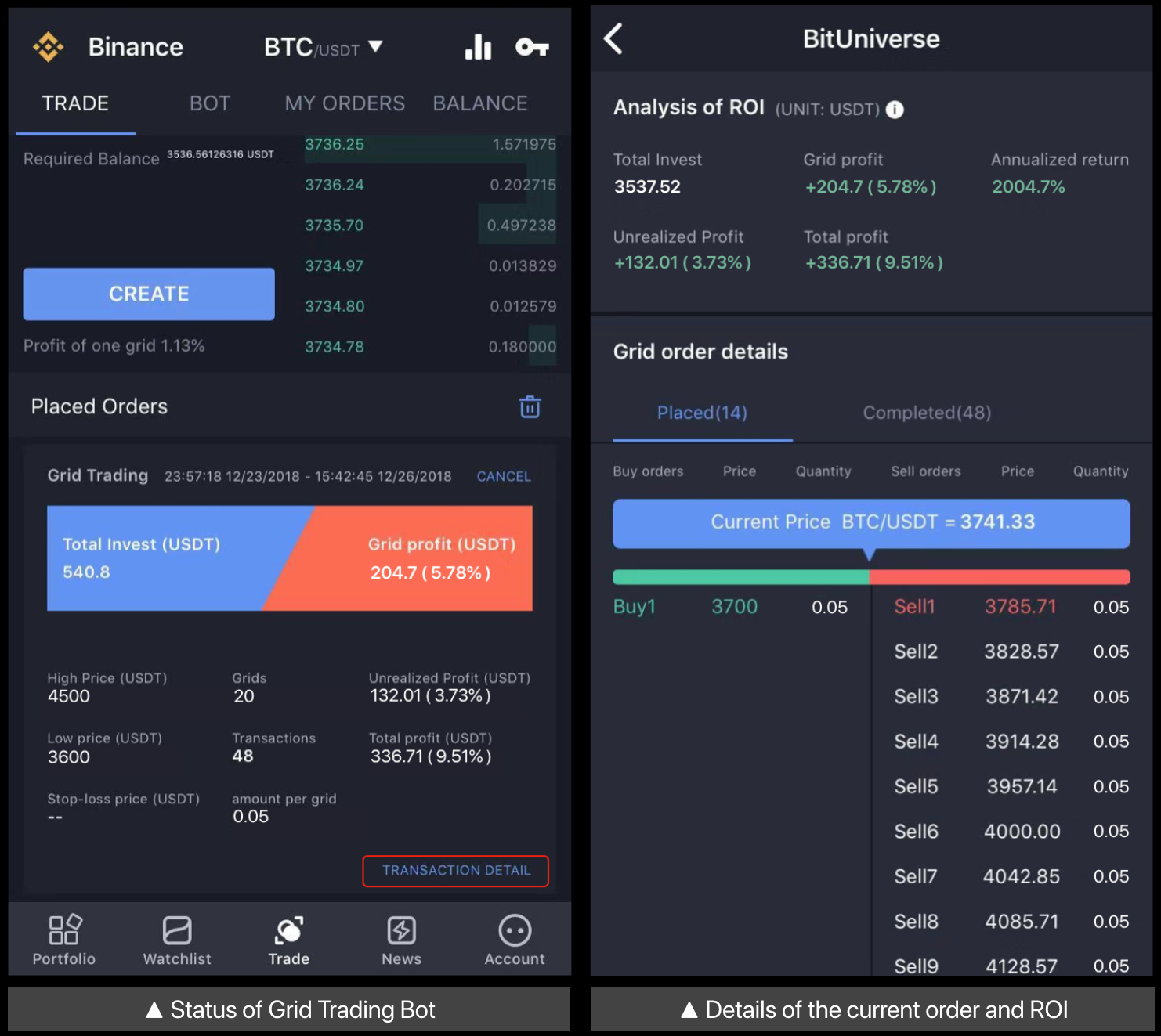The width and height of the screenshot is (1161, 1036).
Task: Select the Sell1 order at 3785.71
Action: 1011,607
